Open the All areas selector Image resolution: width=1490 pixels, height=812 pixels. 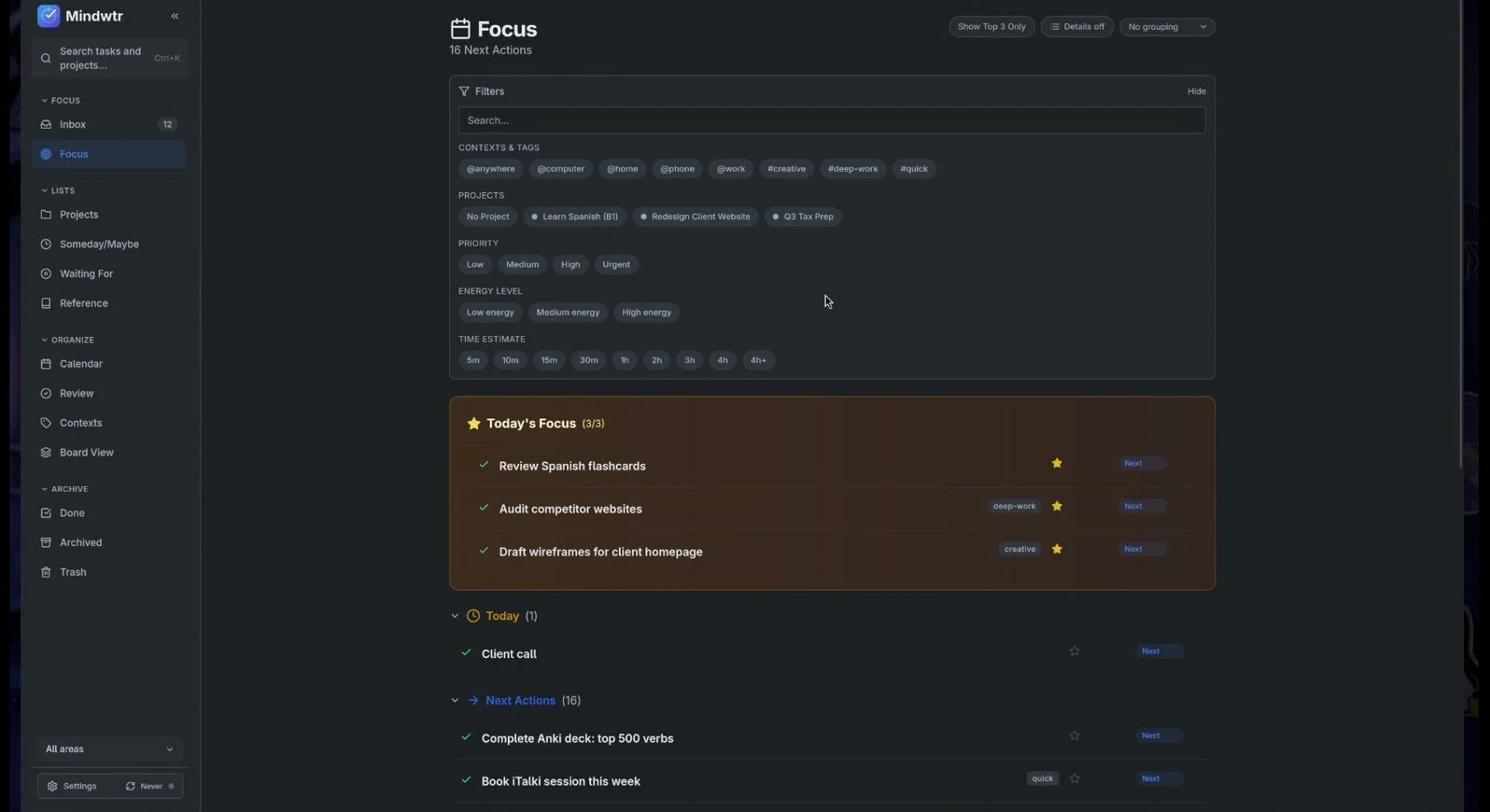[109, 749]
